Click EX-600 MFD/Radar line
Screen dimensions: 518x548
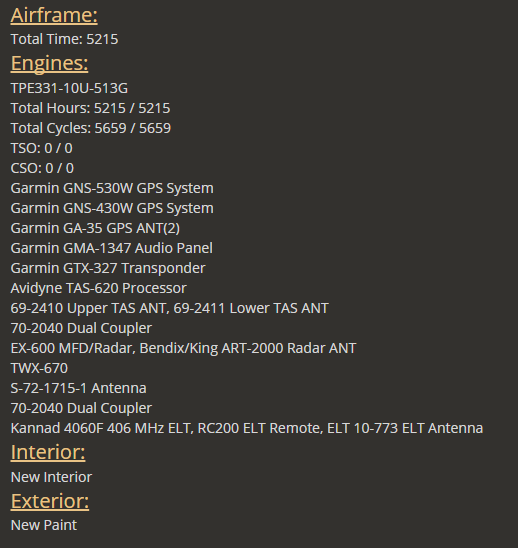[x=184, y=348]
